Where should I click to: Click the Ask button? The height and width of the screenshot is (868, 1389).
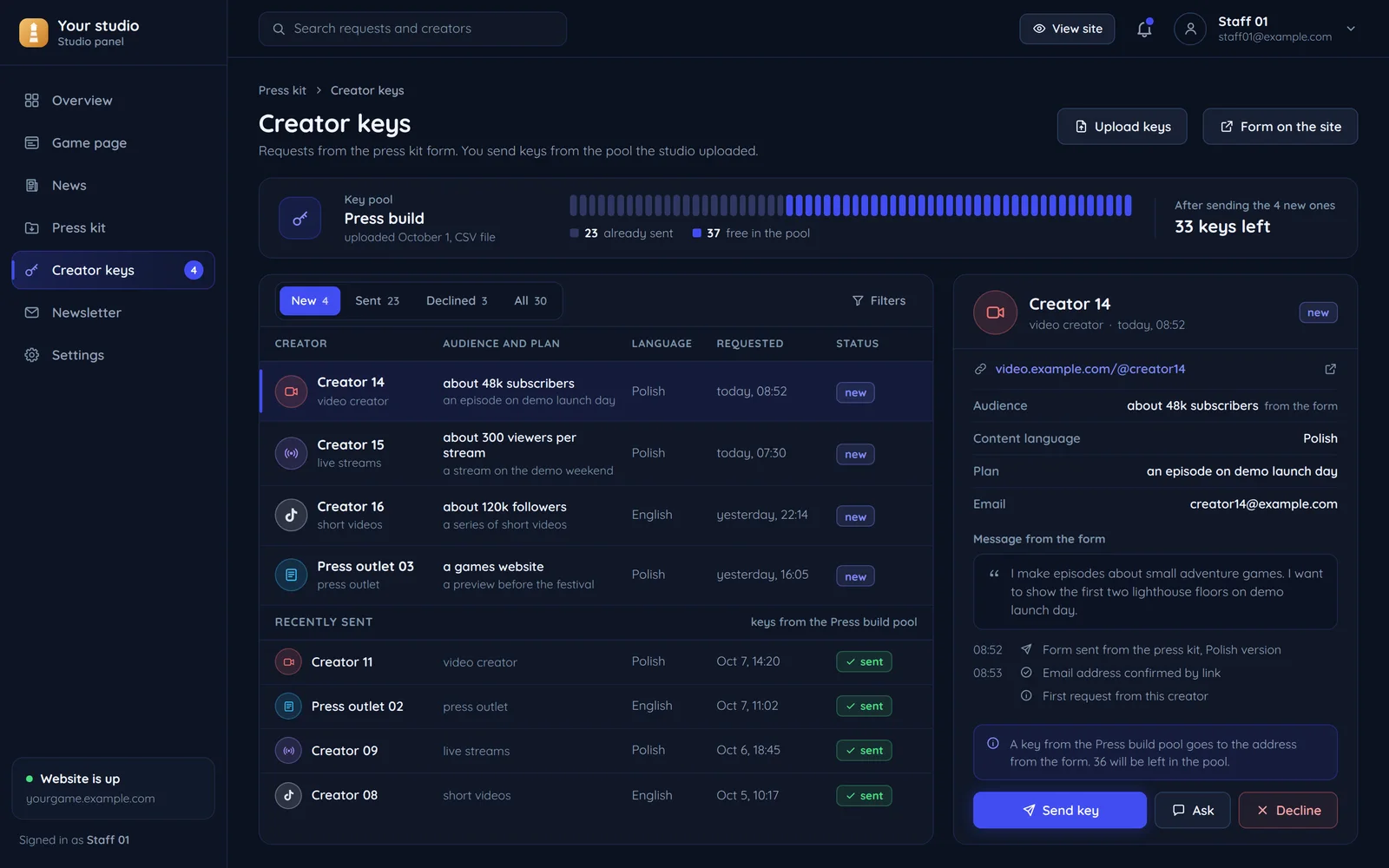[x=1192, y=811]
